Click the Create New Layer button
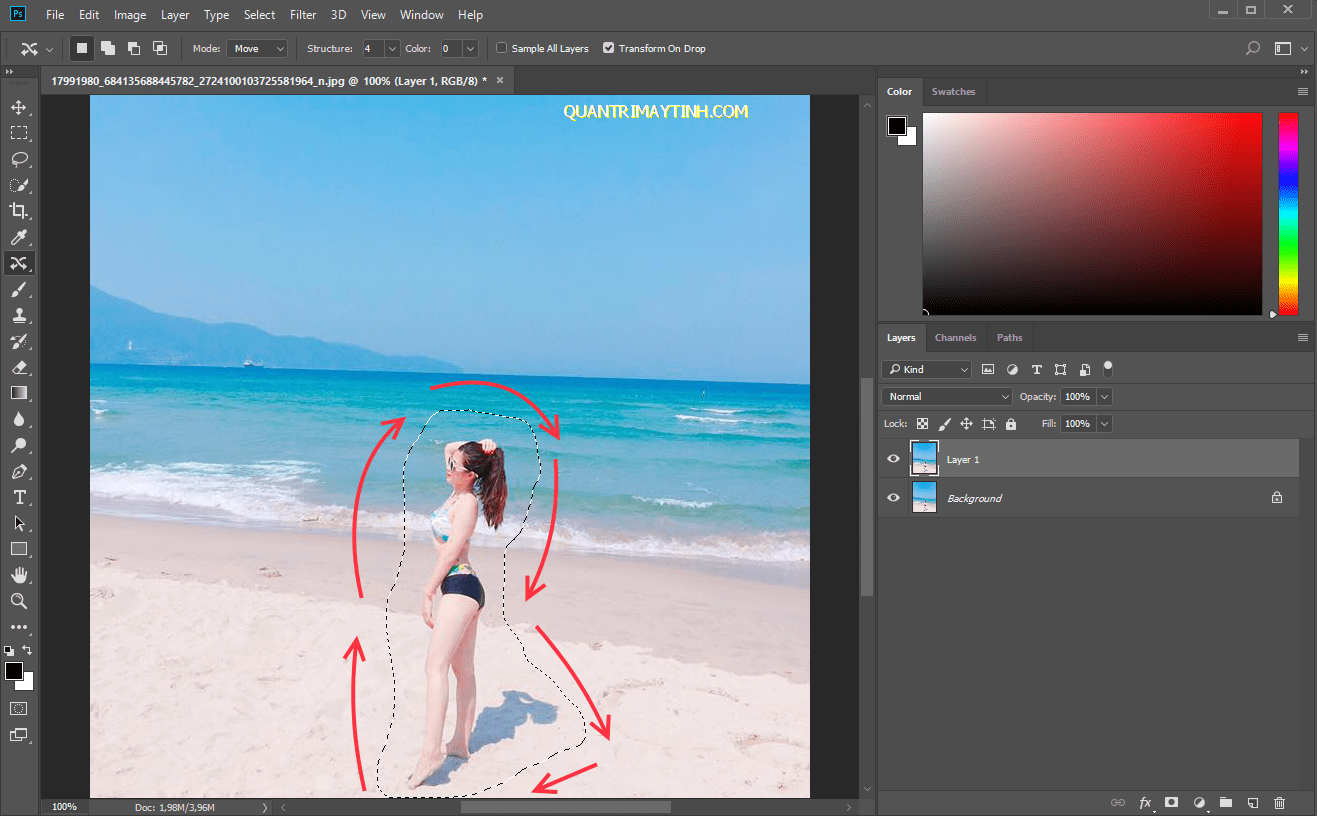The image size is (1317, 818). 1253,802
